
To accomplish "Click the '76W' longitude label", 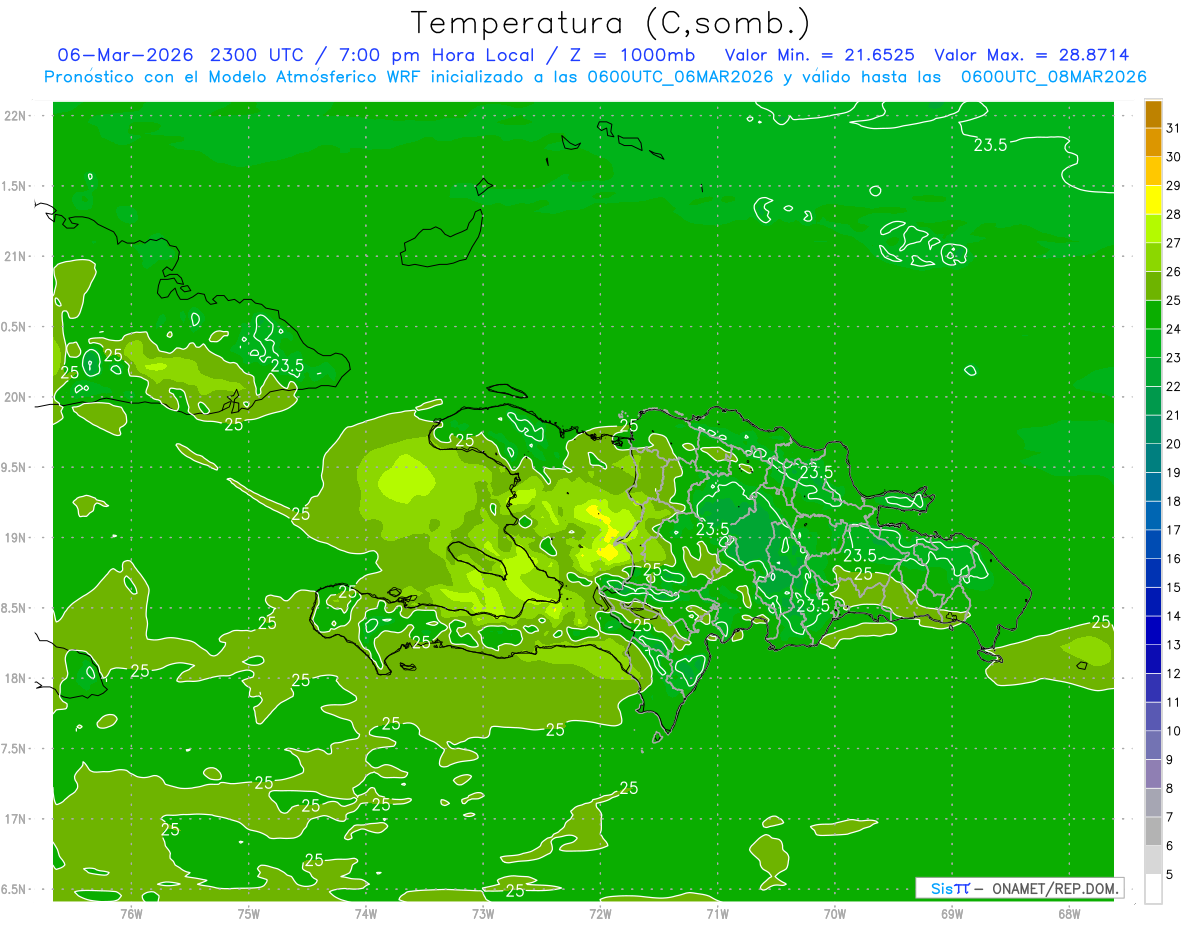I will tap(131, 913).
